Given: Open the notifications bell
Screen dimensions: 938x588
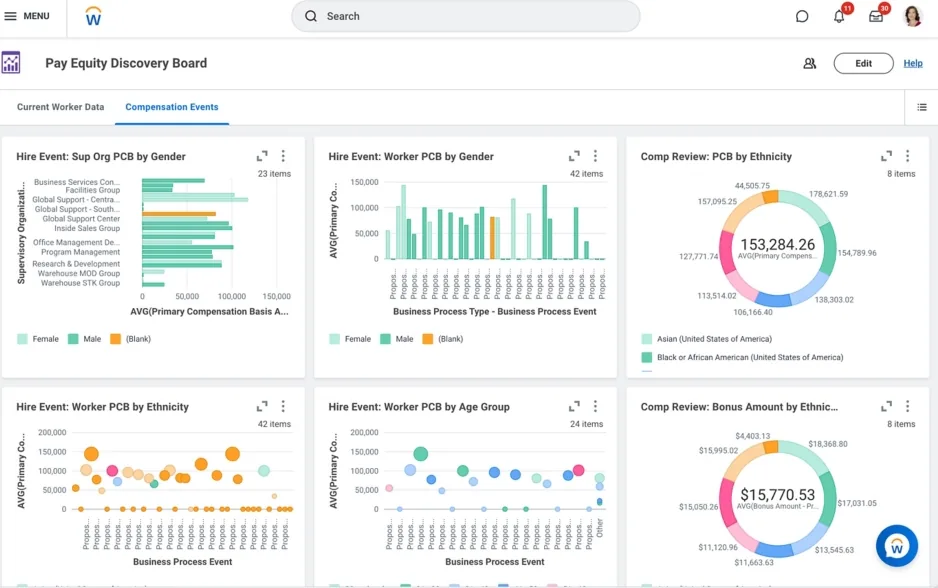Looking at the screenshot, I should (x=839, y=16).
